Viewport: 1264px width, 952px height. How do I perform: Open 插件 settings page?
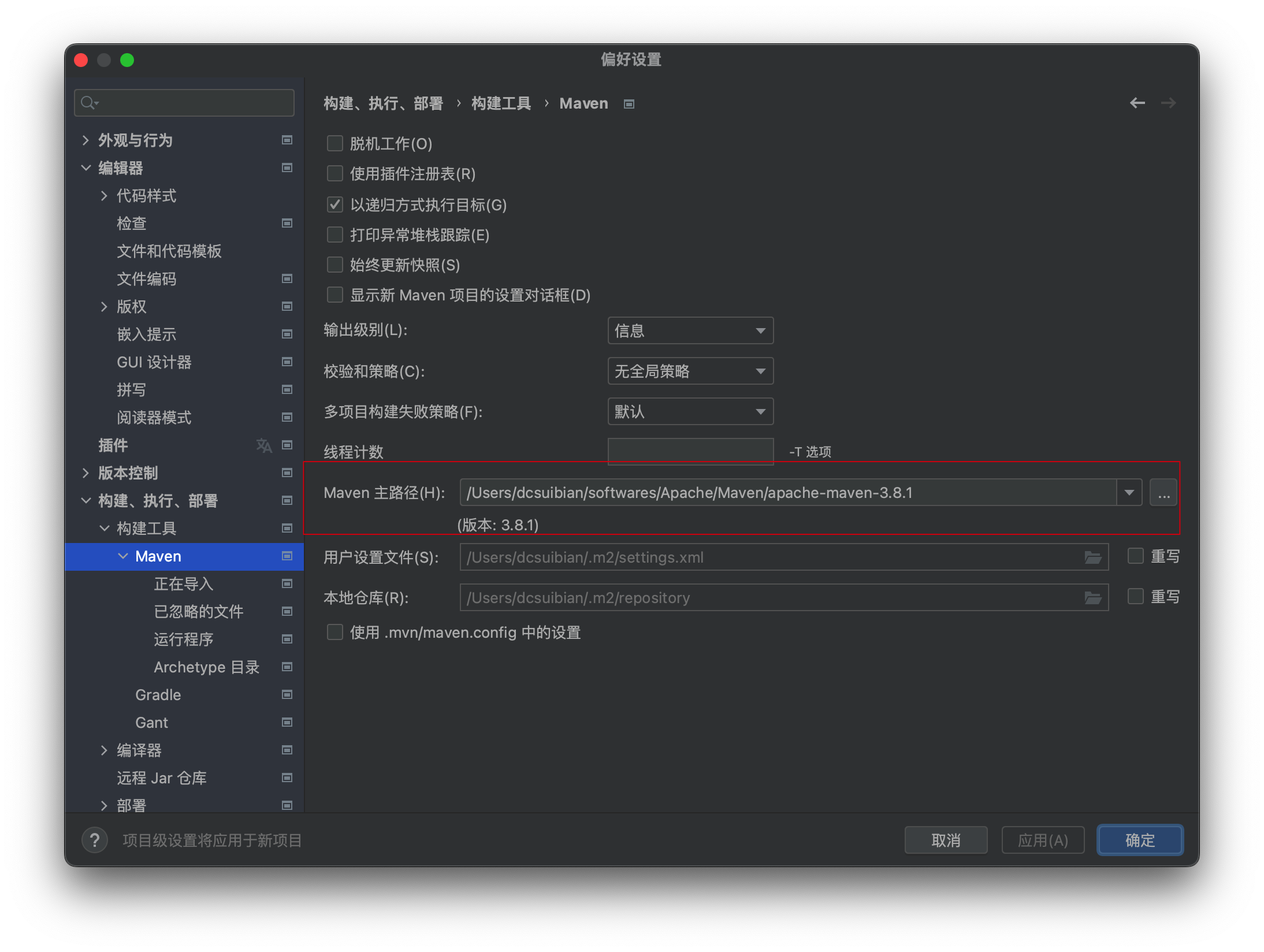tap(113, 445)
